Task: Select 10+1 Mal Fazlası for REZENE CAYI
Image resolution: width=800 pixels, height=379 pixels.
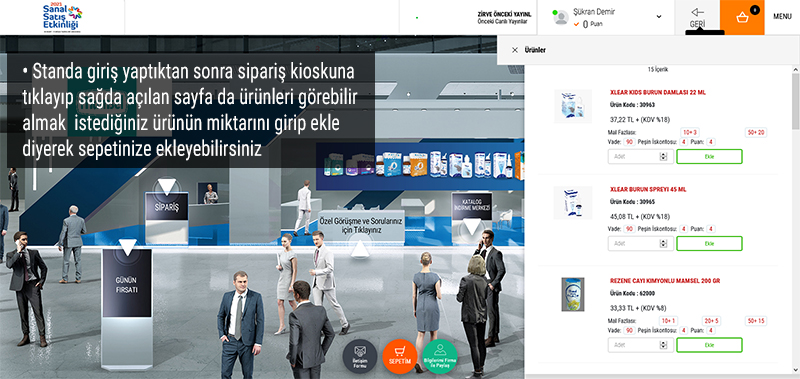Action: tap(668, 321)
